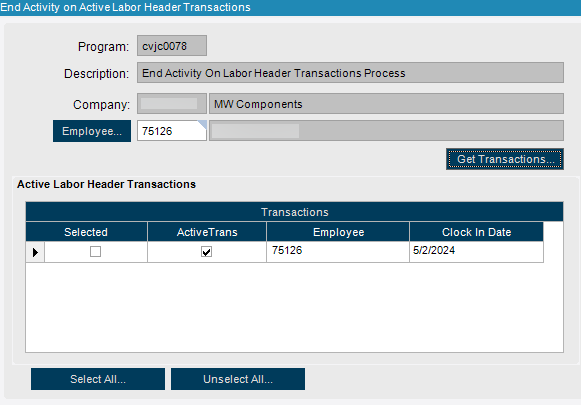Viewport: 581px width, 405px height.
Task: Click Get Transactions button
Action: 505,159
